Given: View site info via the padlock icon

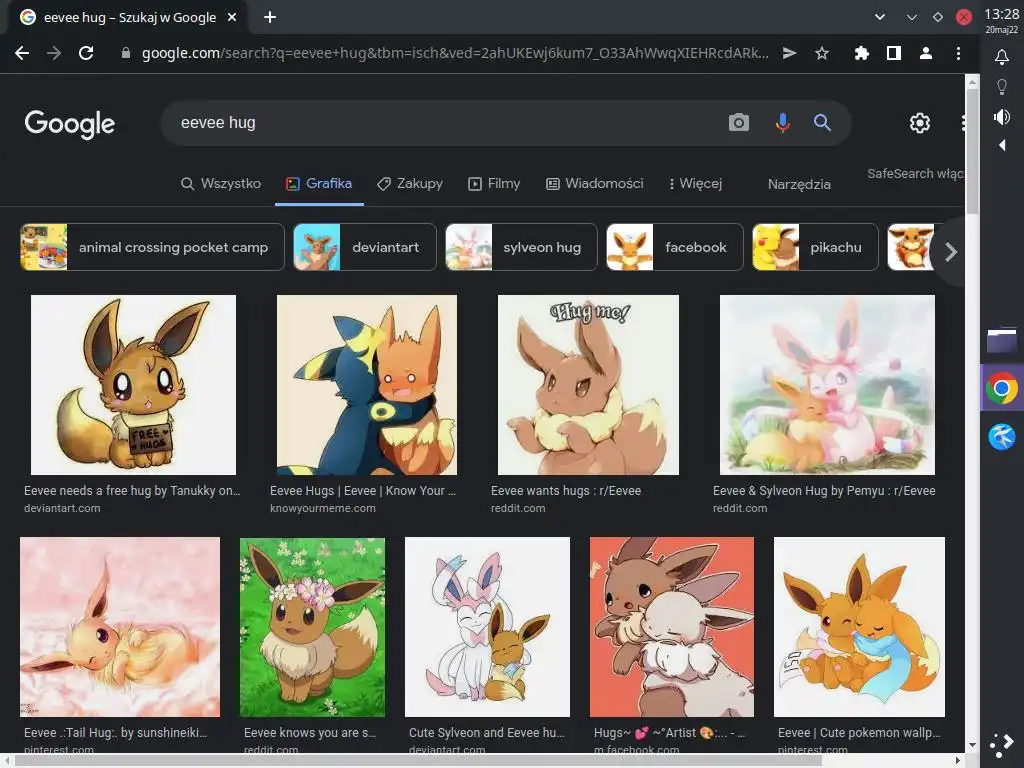Looking at the screenshot, I should [125, 53].
